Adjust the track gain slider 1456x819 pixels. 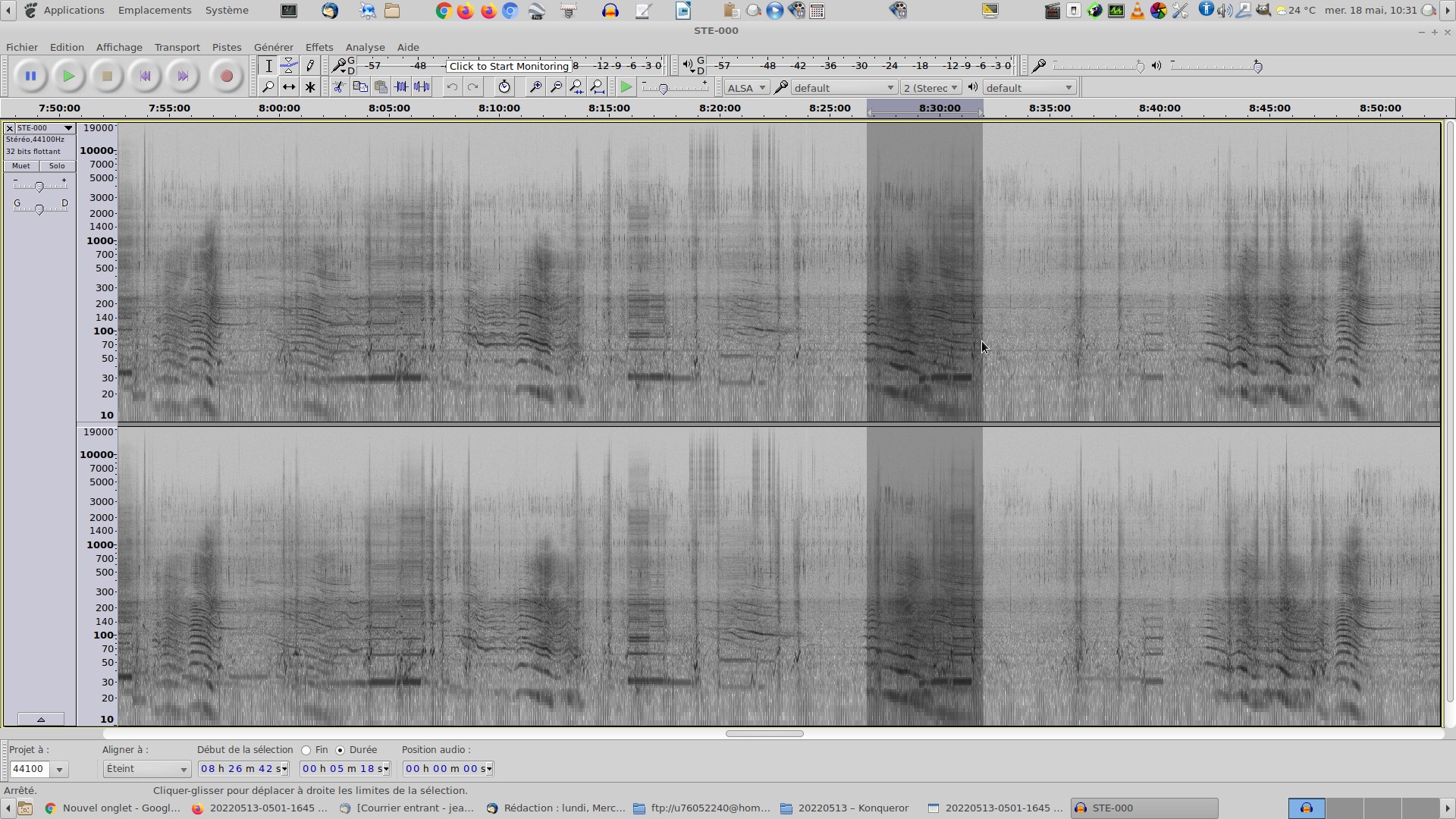[x=39, y=187]
